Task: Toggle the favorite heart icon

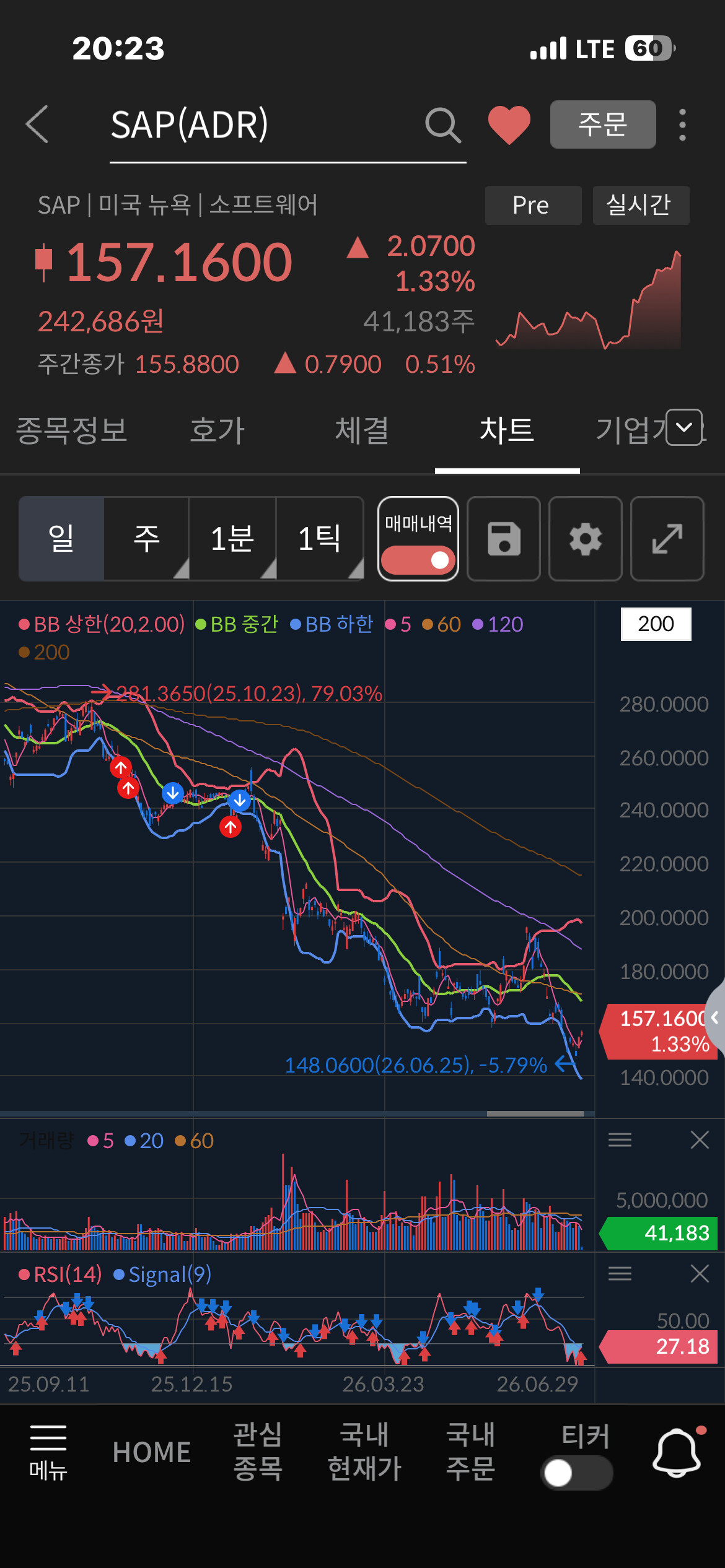Action: click(509, 124)
